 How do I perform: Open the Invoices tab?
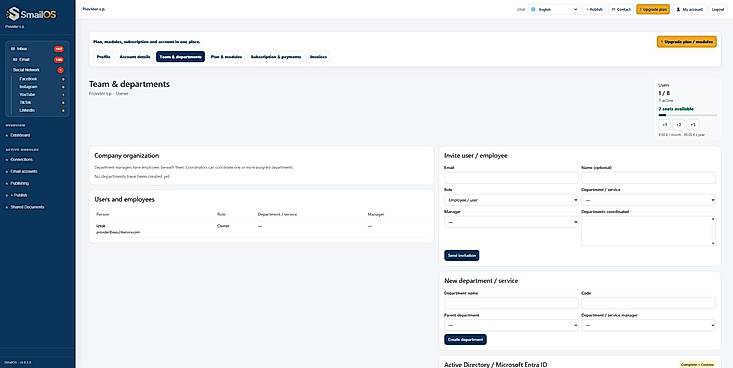pos(318,57)
